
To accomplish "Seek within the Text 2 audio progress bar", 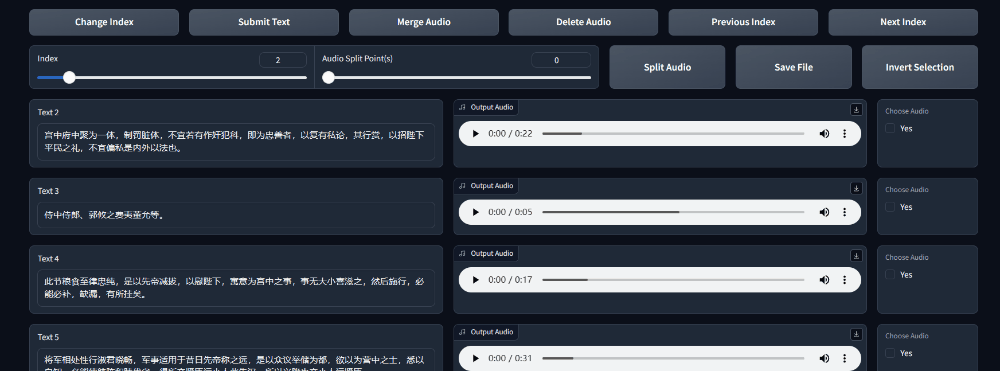I will [673, 134].
